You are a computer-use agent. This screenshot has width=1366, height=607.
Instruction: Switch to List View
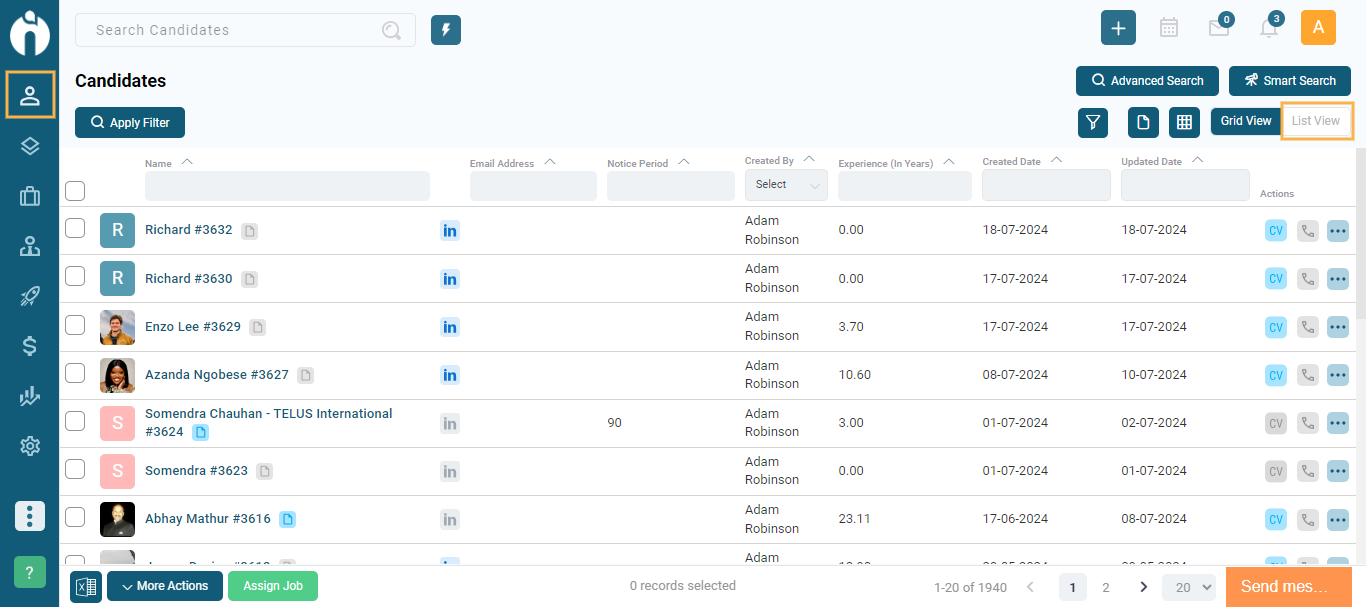pyautogui.click(x=1316, y=120)
